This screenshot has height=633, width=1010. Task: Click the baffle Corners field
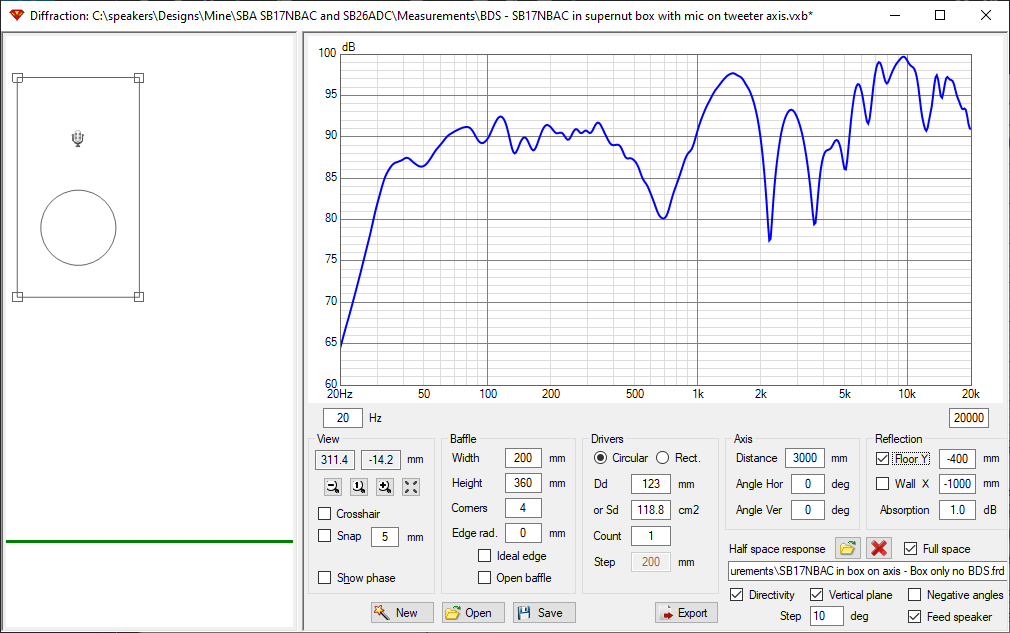(523, 508)
